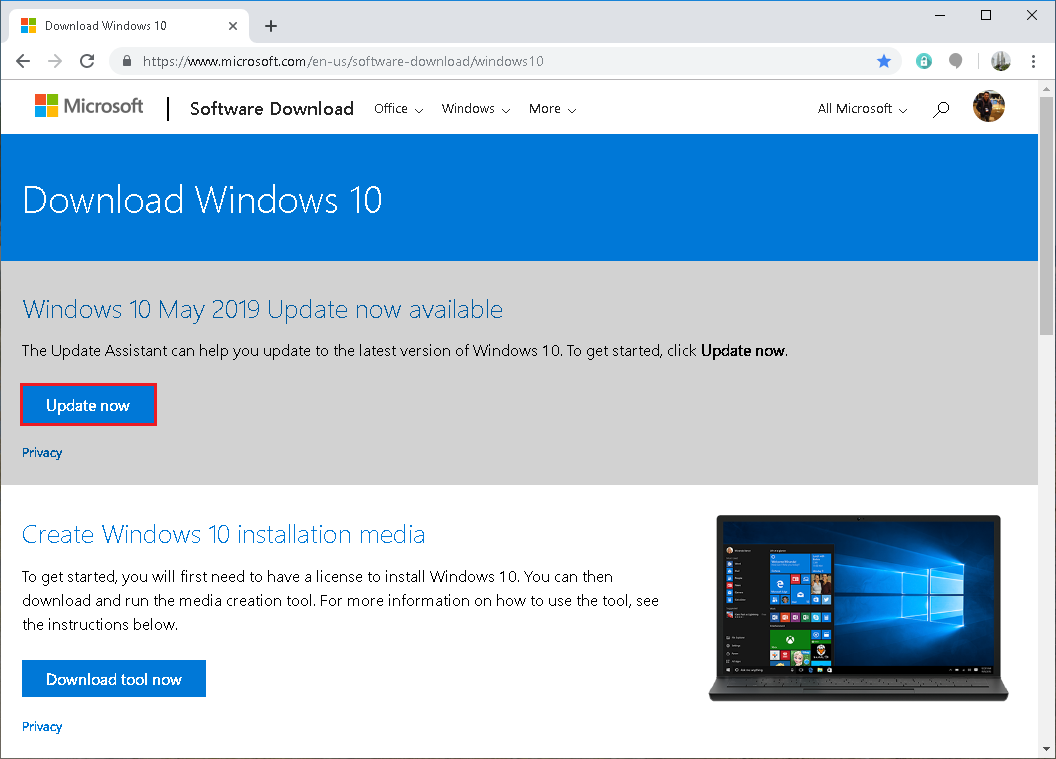Click the Download tool now button

pyautogui.click(x=113, y=678)
